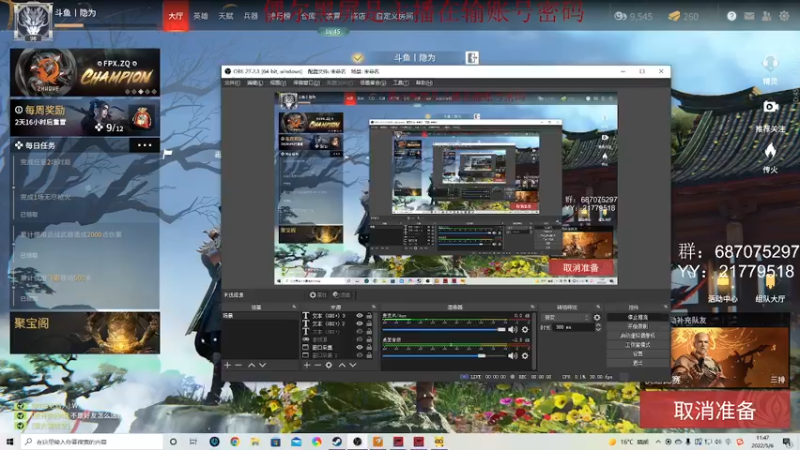Open scene transition properties gear
Screen dimensions: 800x450
tap(597, 317)
